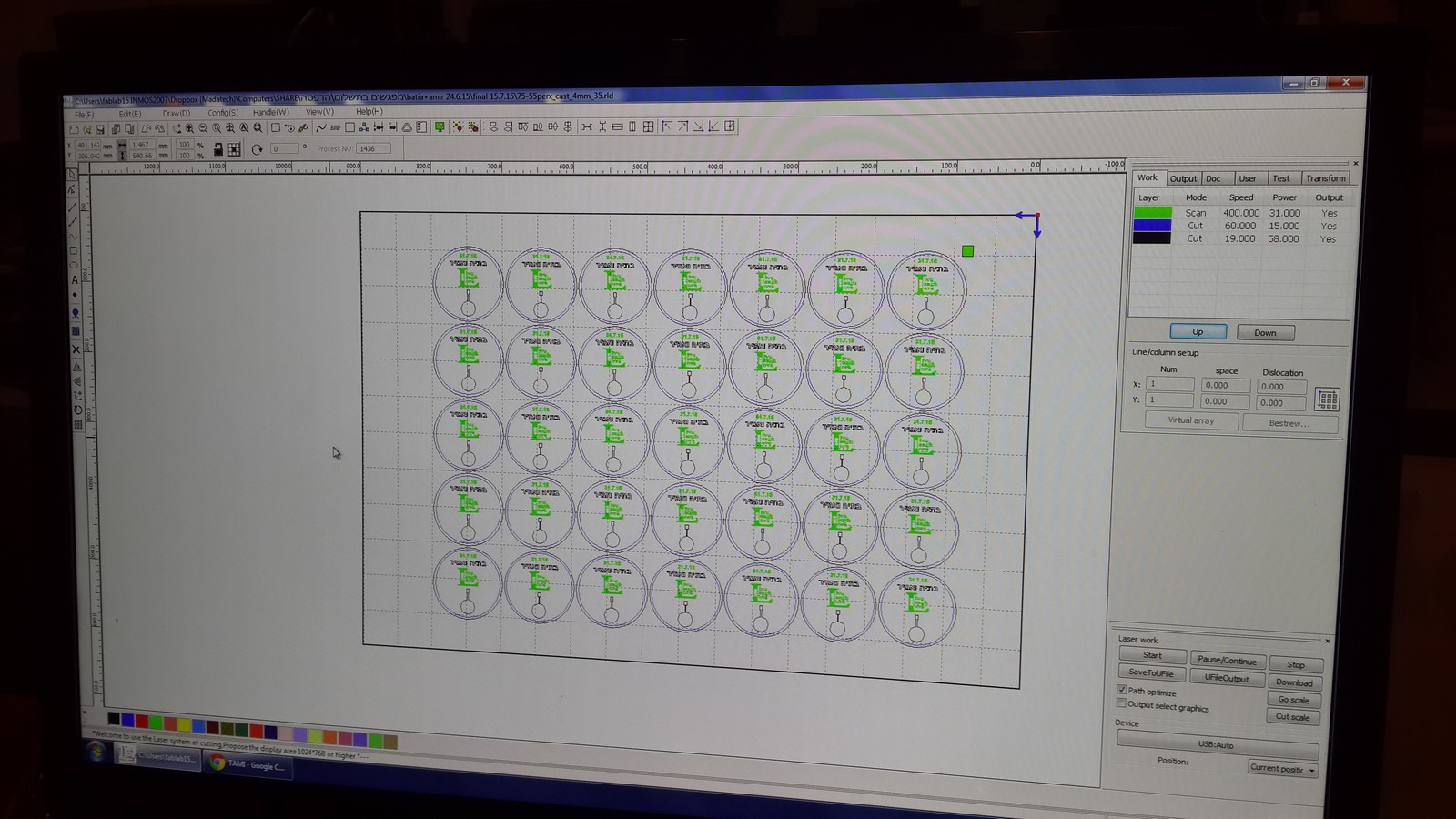
Task: Click inside the Process NO field
Action: point(371,148)
